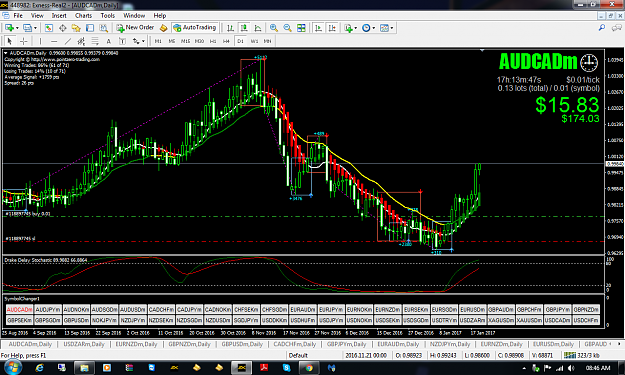Click the New Order button

click(135, 27)
